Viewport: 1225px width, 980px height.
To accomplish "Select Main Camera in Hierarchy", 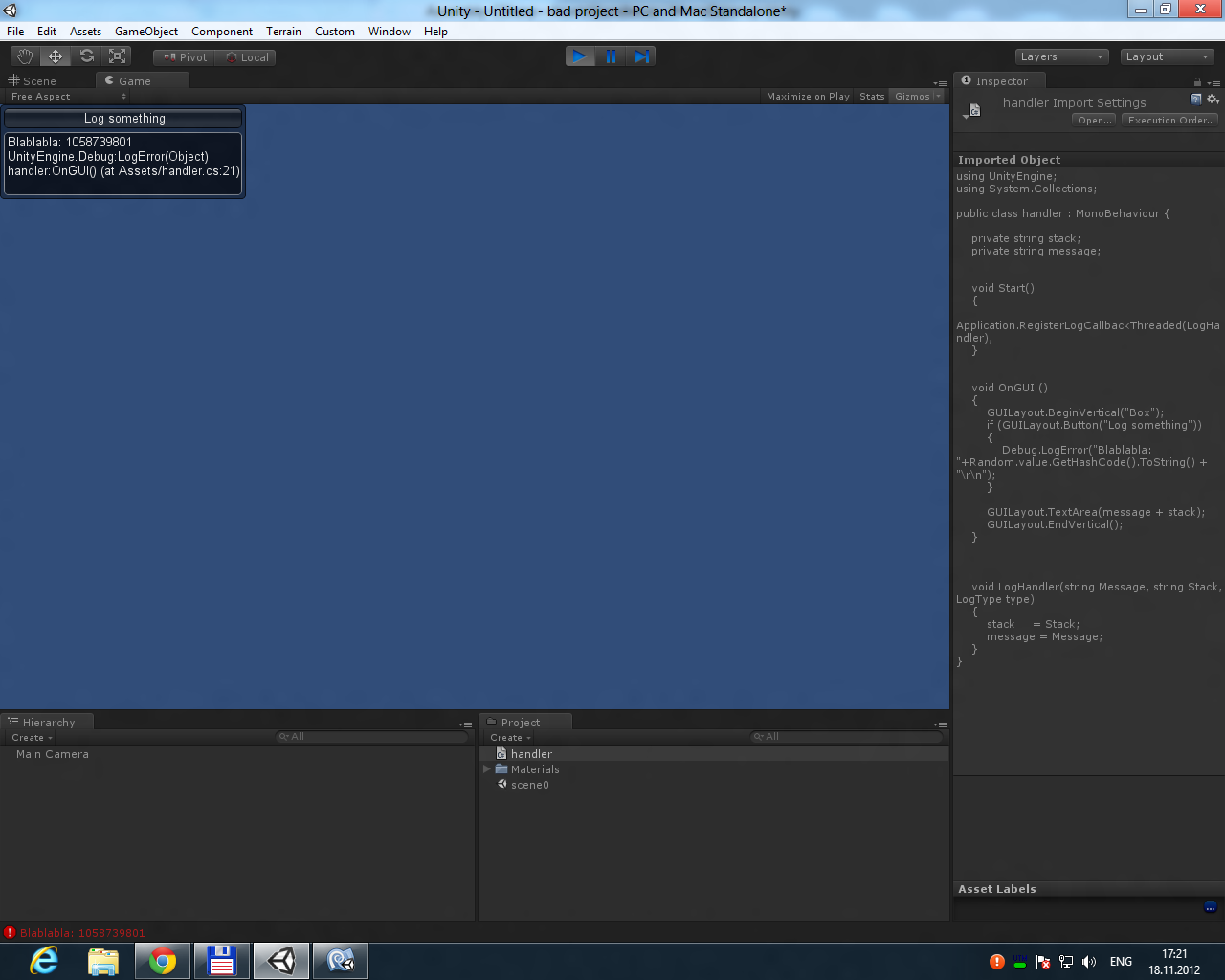I will click(x=53, y=754).
